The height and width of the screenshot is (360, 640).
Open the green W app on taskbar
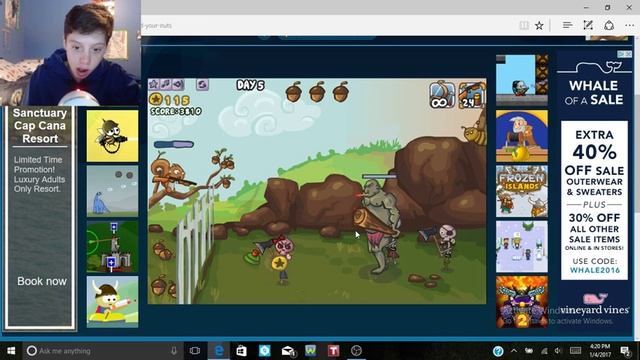[x=311, y=351]
